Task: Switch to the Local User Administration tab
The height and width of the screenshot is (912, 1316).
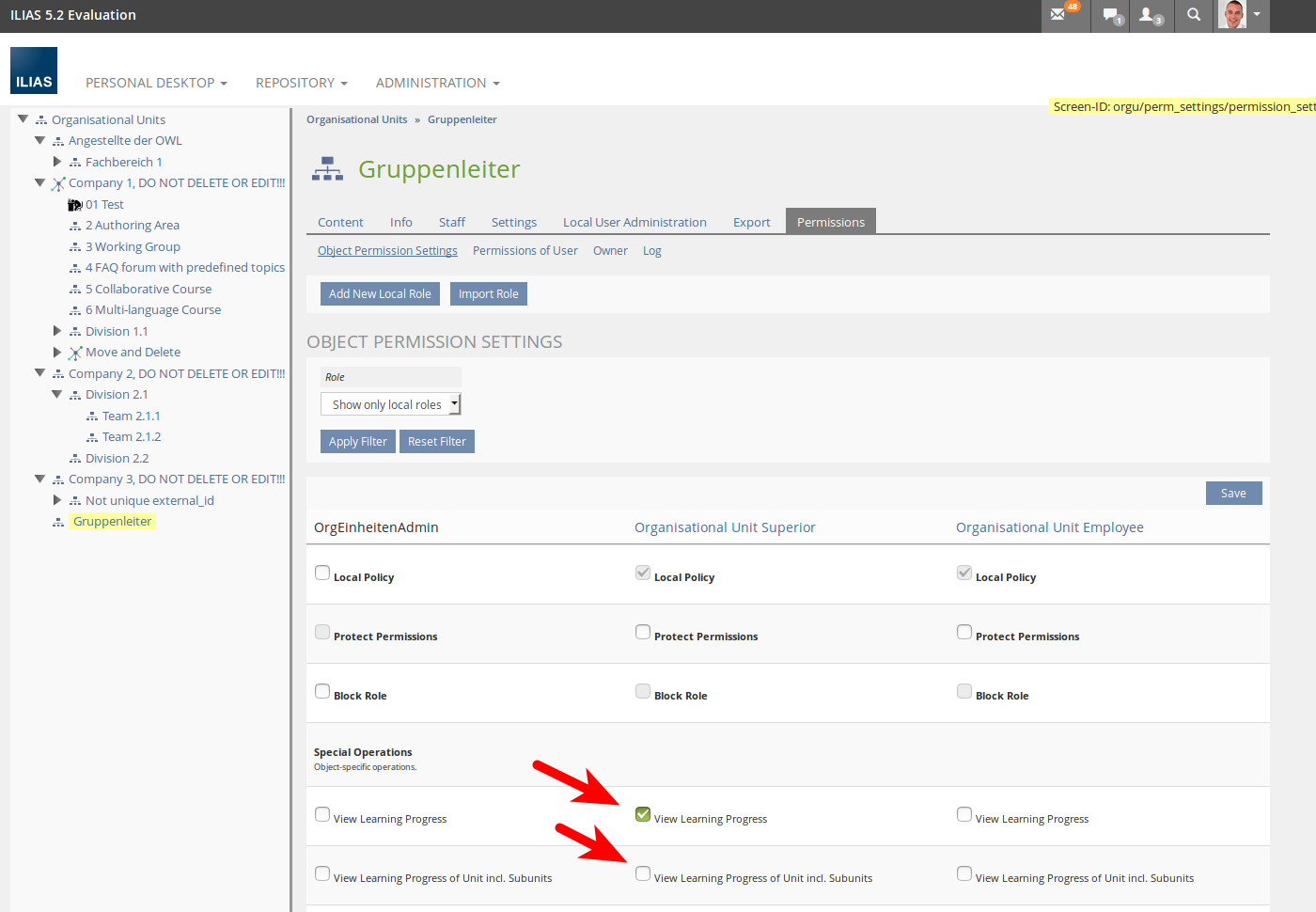Action: click(634, 223)
